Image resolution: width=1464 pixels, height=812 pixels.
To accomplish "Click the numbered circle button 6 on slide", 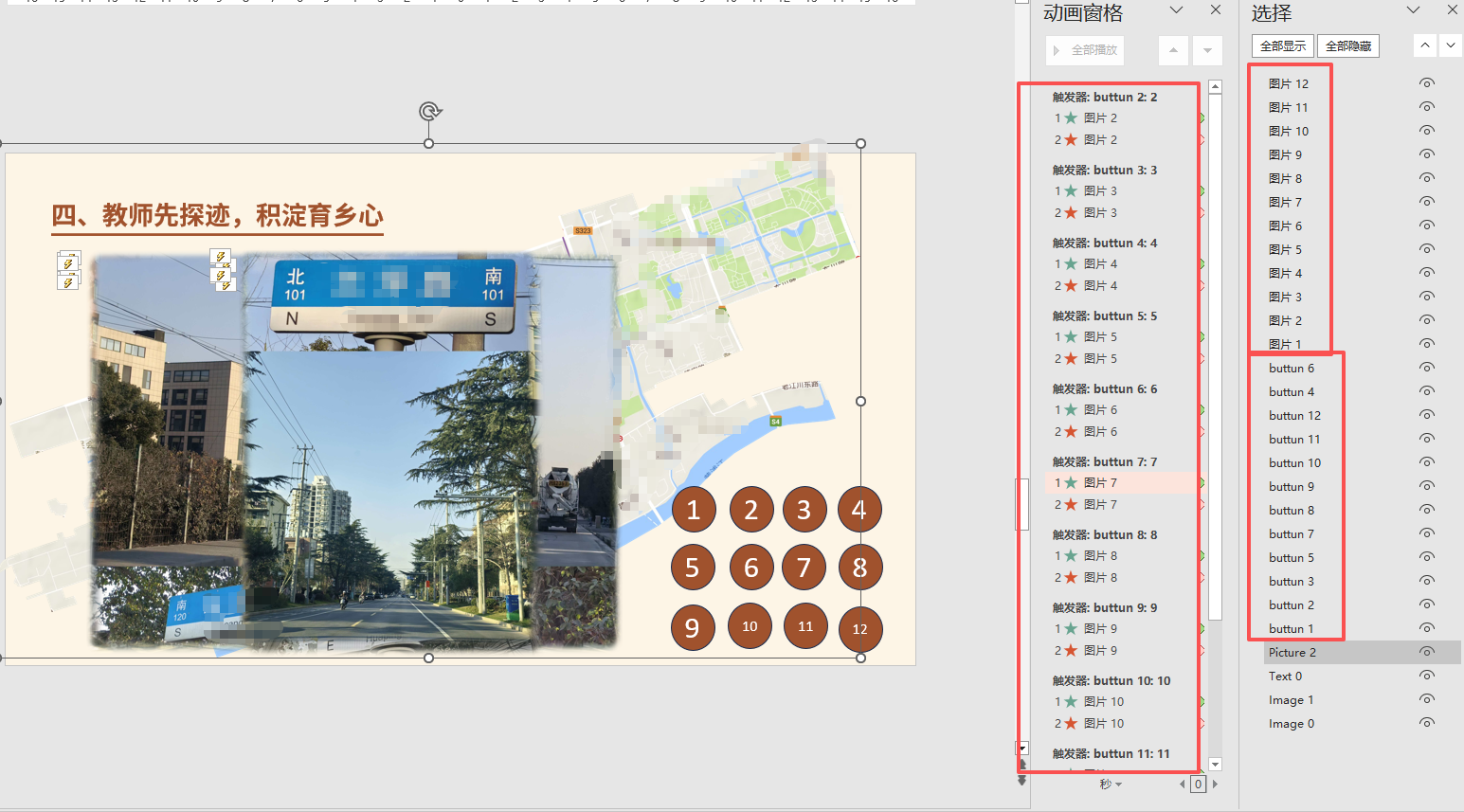I will coord(751,568).
